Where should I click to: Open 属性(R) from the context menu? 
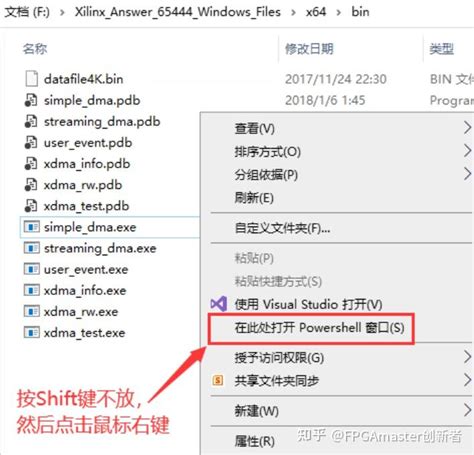[255, 441]
